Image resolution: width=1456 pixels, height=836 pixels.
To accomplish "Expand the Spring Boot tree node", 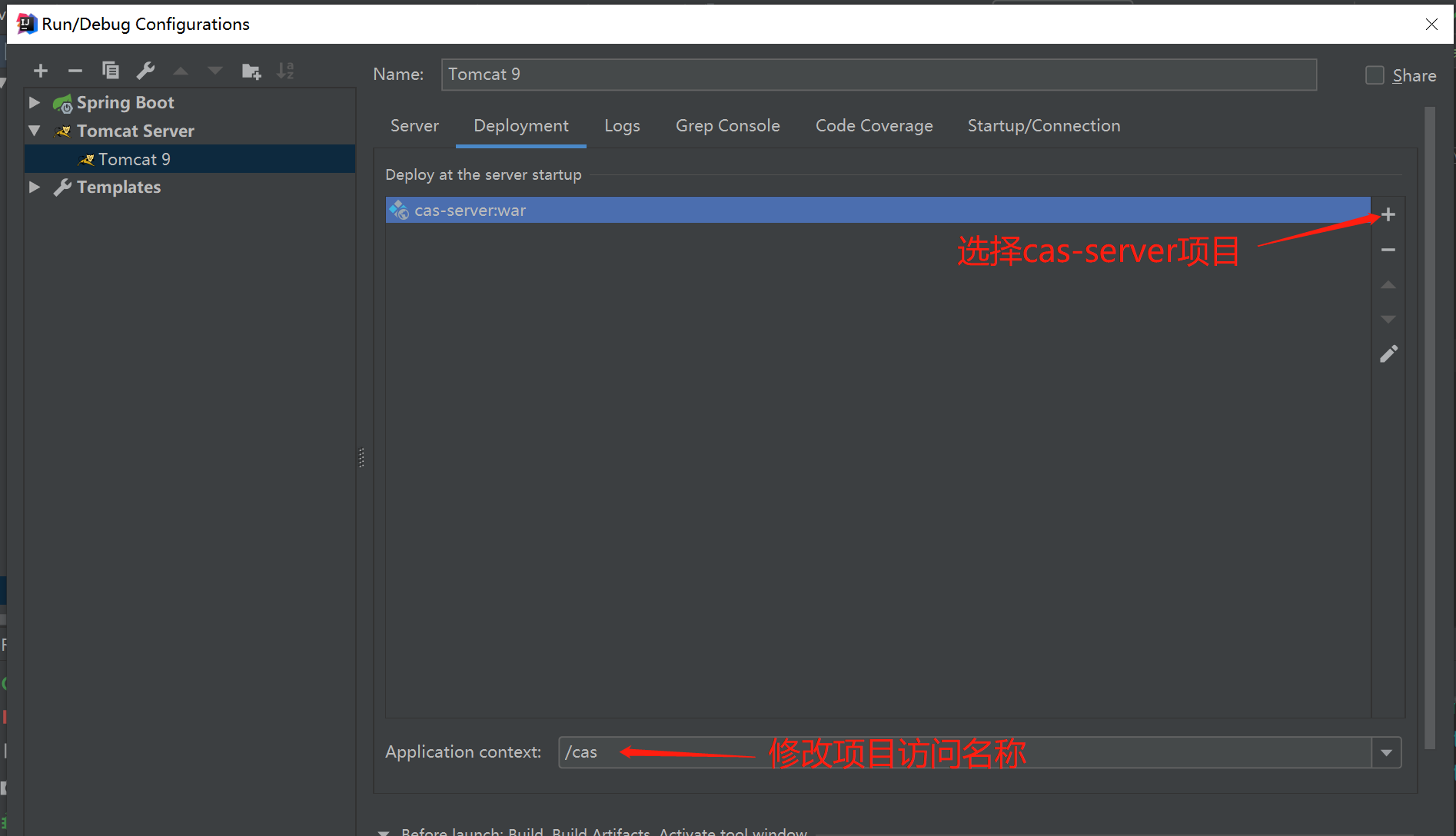I will [35, 102].
